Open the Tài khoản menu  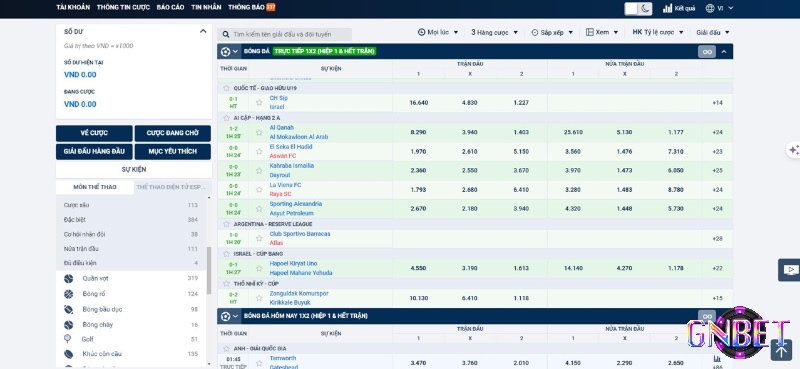pos(73,7)
